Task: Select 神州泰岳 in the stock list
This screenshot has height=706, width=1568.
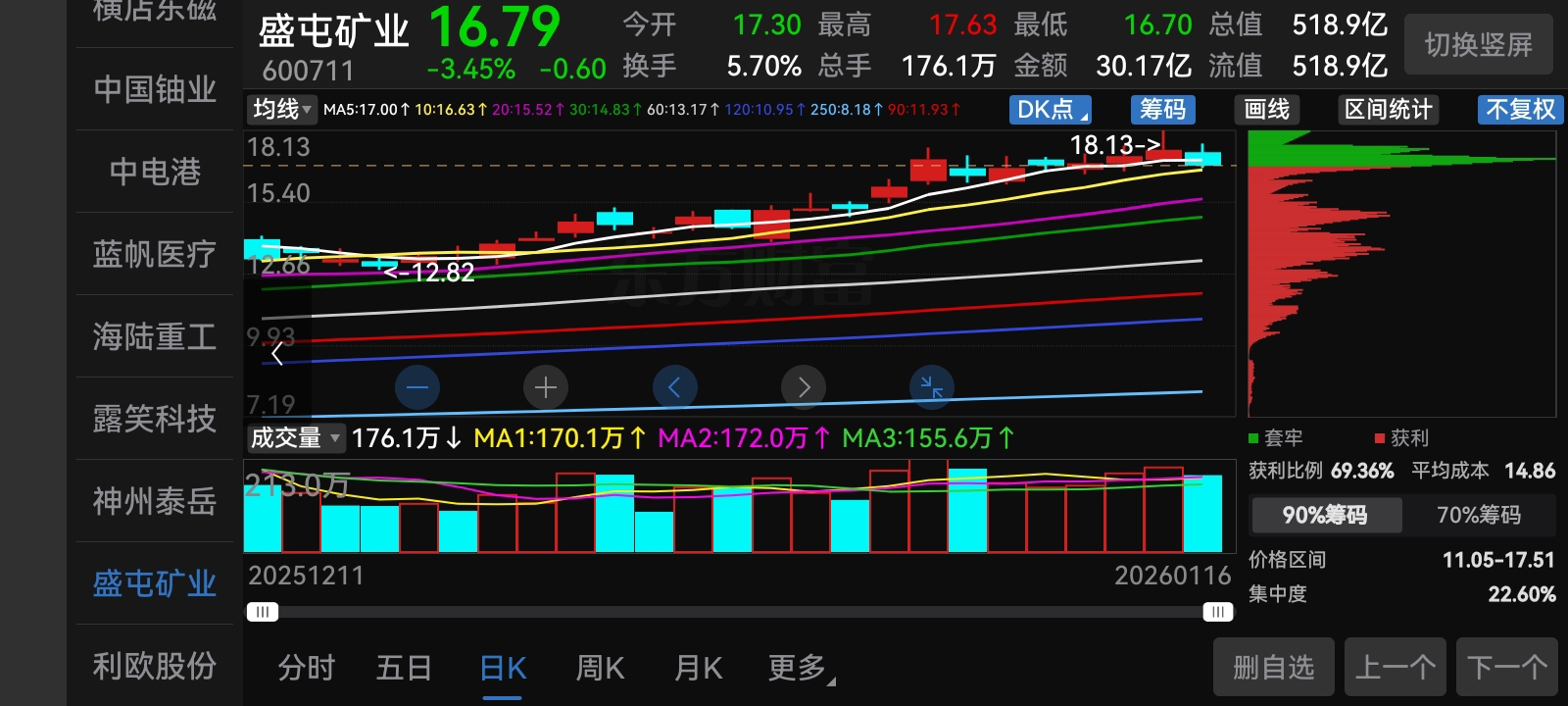Action: (155, 501)
